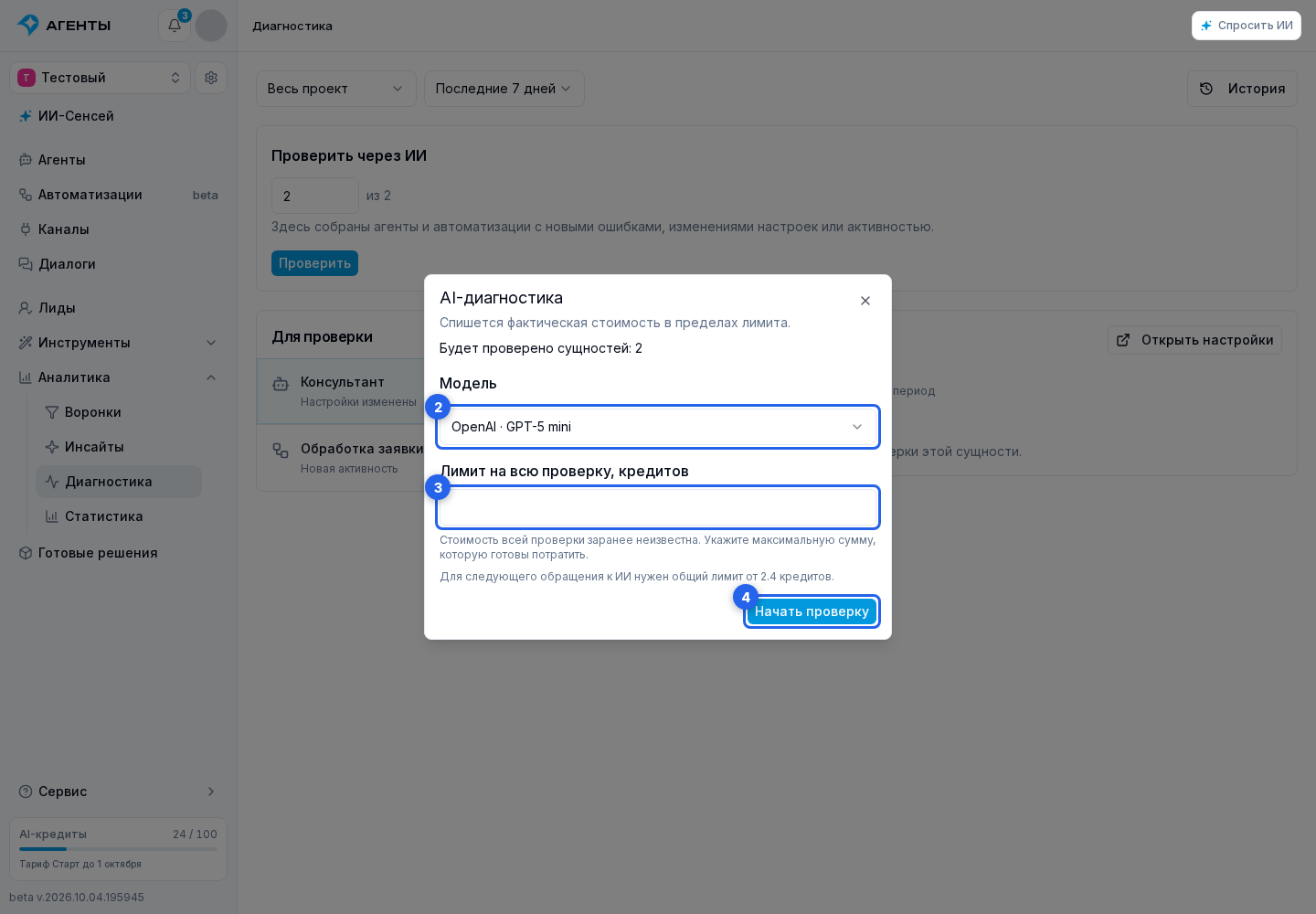Open Статистика analytics page

point(119,516)
